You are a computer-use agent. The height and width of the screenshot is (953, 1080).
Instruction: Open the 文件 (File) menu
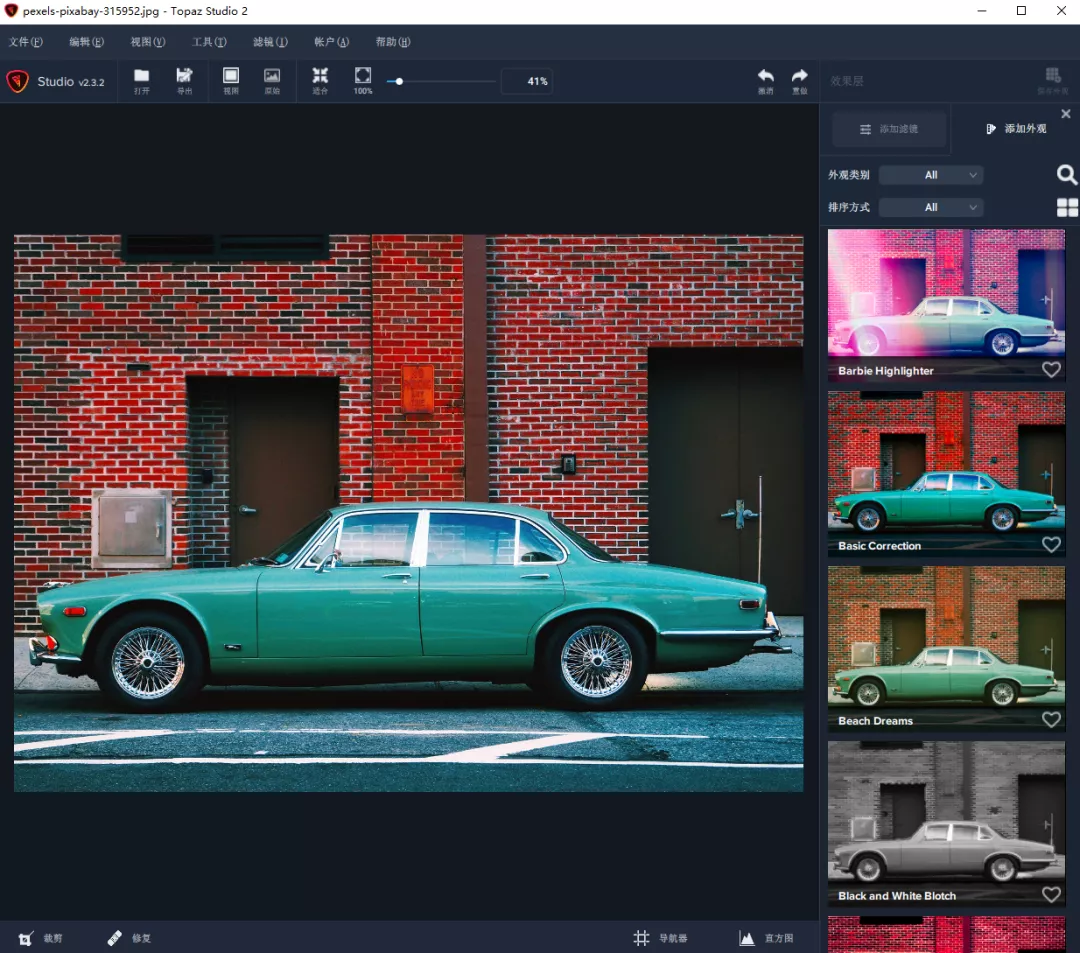26,42
